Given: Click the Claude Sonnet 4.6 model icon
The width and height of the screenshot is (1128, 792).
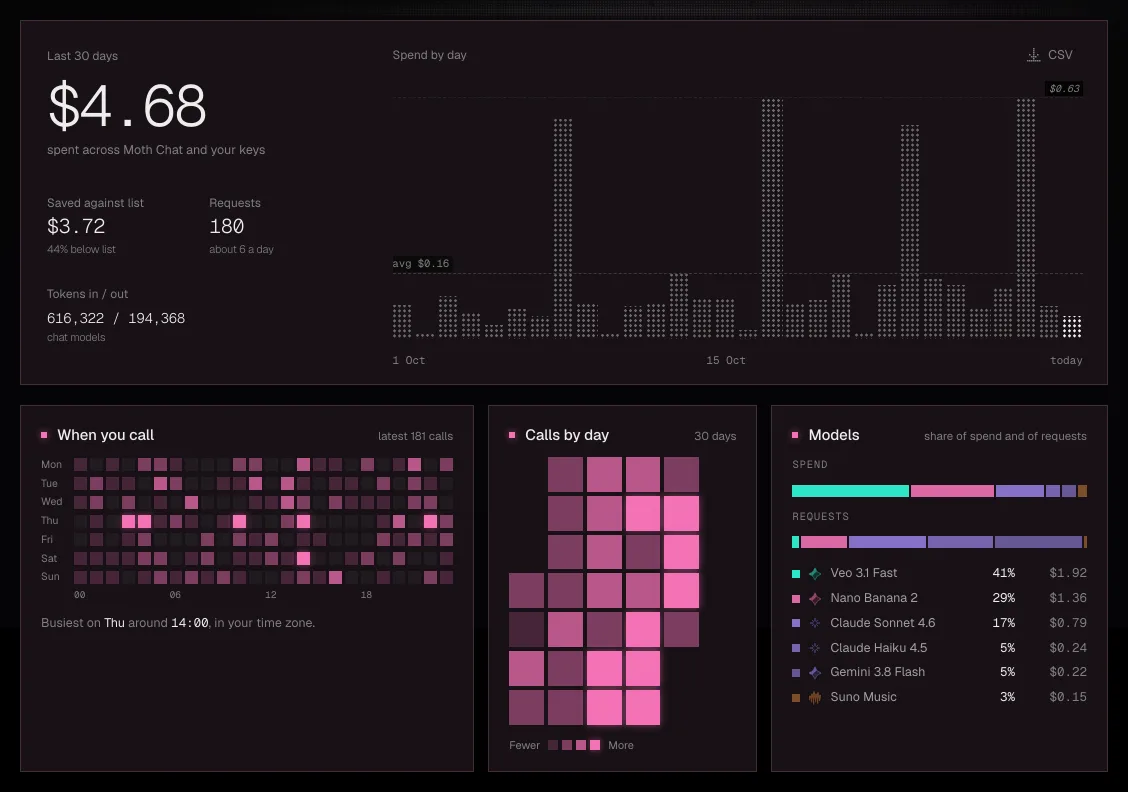Looking at the screenshot, I should (x=815, y=623).
